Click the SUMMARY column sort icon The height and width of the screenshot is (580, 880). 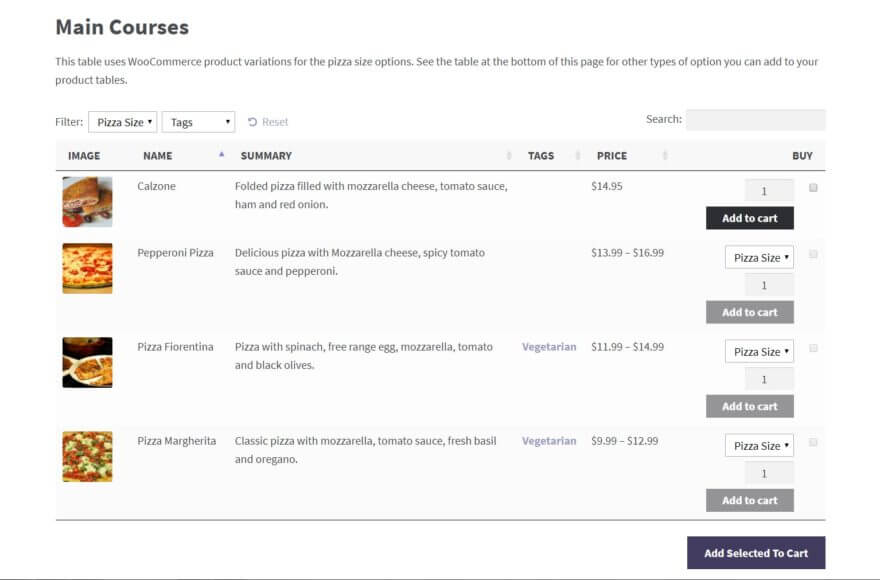pyautogui.click(x=509, y=156)
